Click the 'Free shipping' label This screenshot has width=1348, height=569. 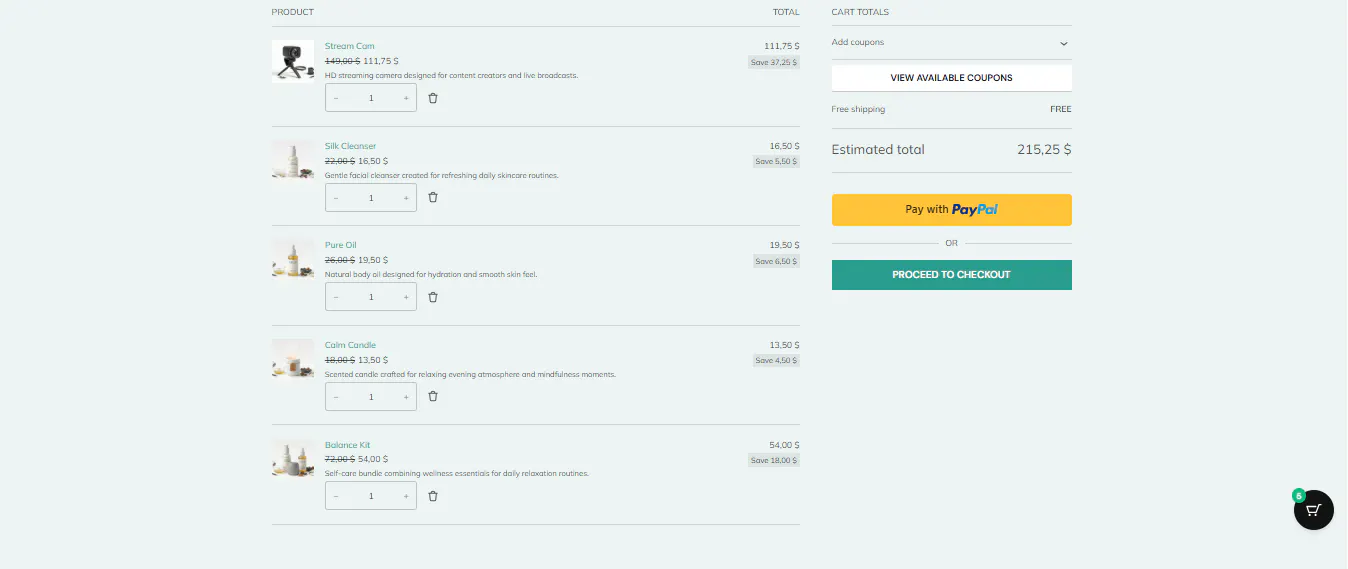click(x=858, y=109)
